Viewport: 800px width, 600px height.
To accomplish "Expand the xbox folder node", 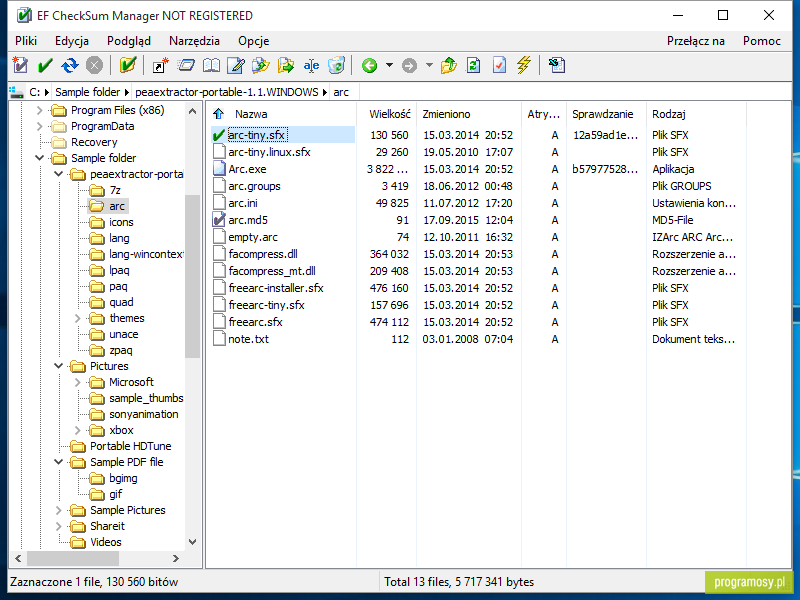I will pyautogui.click(x=78, y=430).
